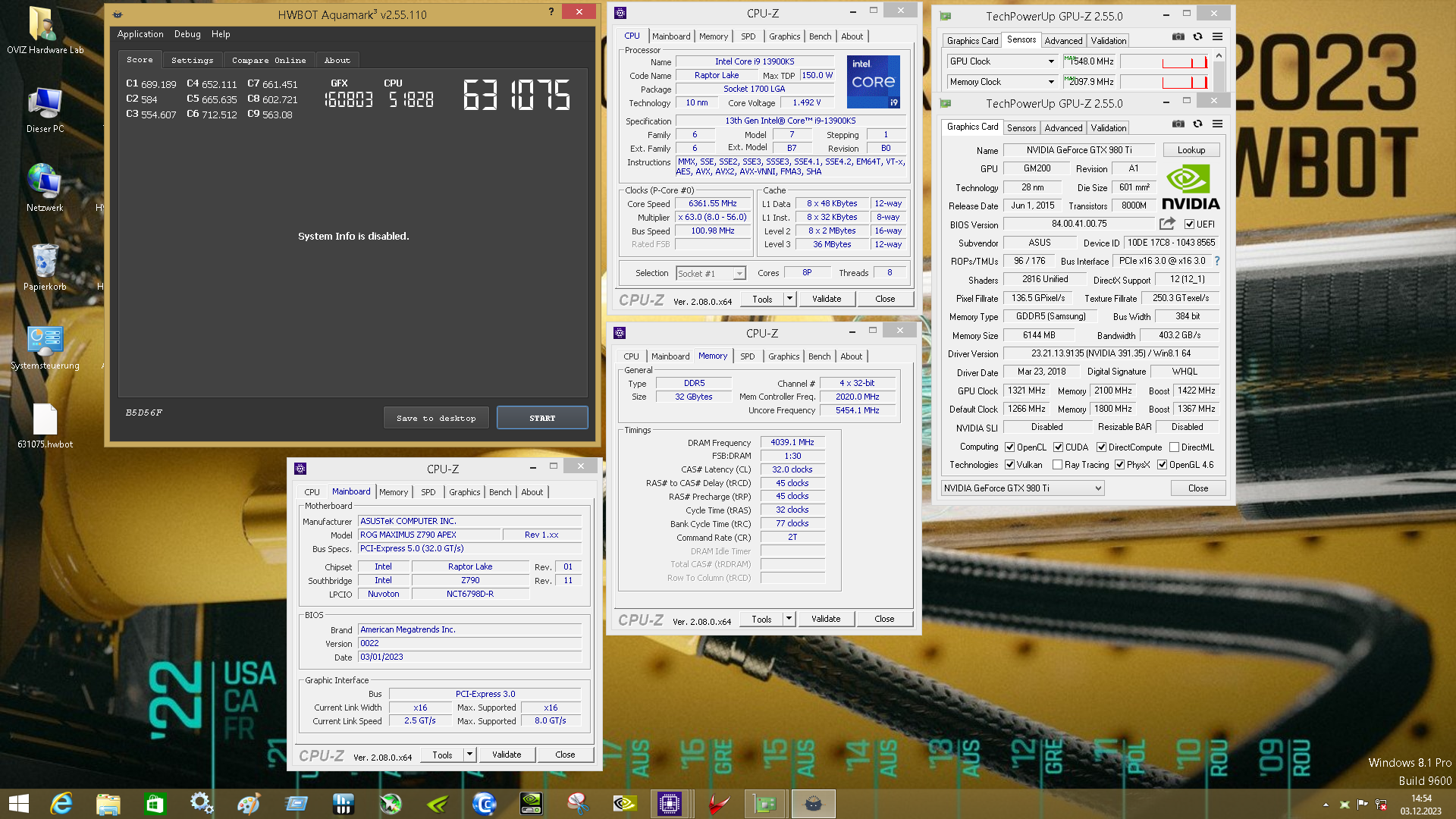Select the Dieser PC desktop icon
The image size is (1456, 819).
click(45, 110)
